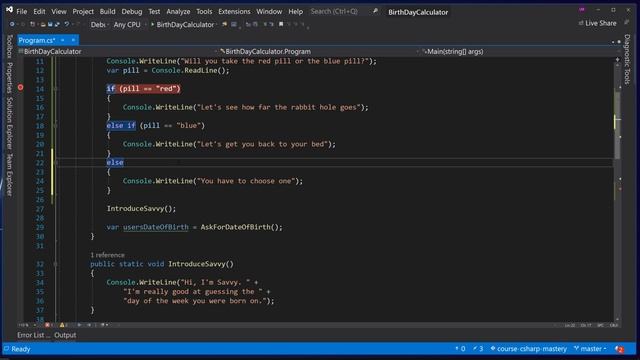Open the Project menu
Viewport: 640px width, 360px height.
point(83,11)
